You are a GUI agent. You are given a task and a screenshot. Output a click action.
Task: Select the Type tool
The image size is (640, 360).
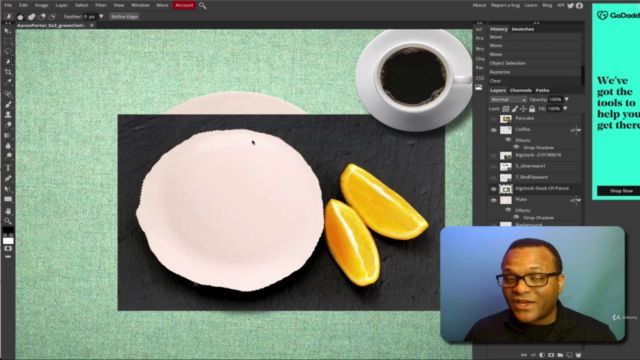point(8,168)
